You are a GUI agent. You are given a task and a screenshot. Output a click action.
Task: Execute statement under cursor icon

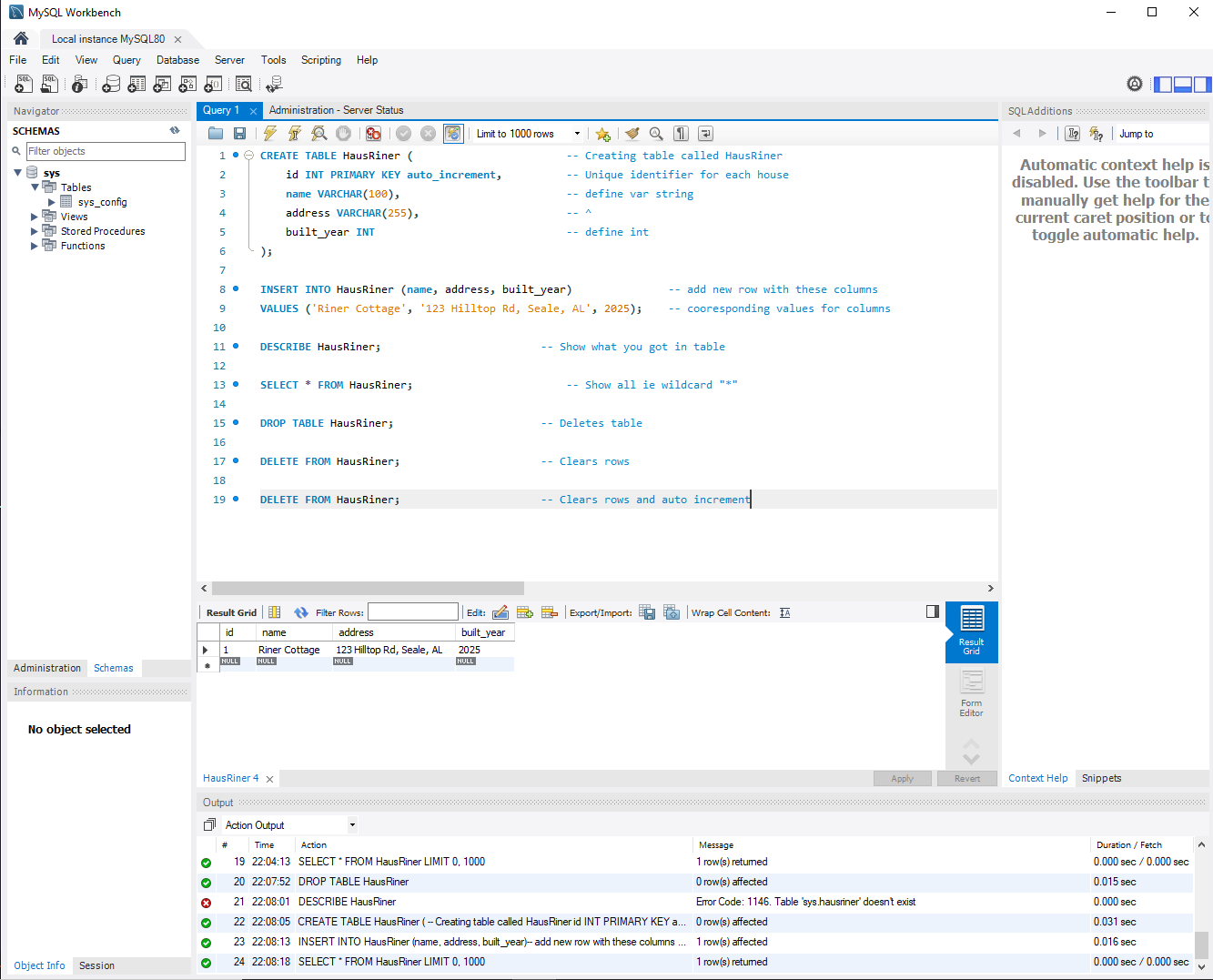(x=294, y=134)
